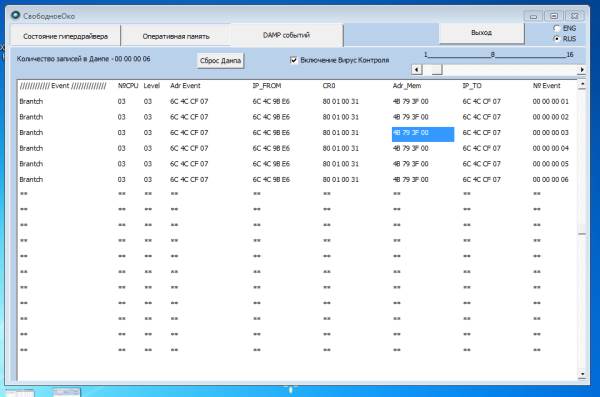The width and height of the screenshot is (600, 397).
Task: Click the №CPU column header
Action: tap(128, 86)
